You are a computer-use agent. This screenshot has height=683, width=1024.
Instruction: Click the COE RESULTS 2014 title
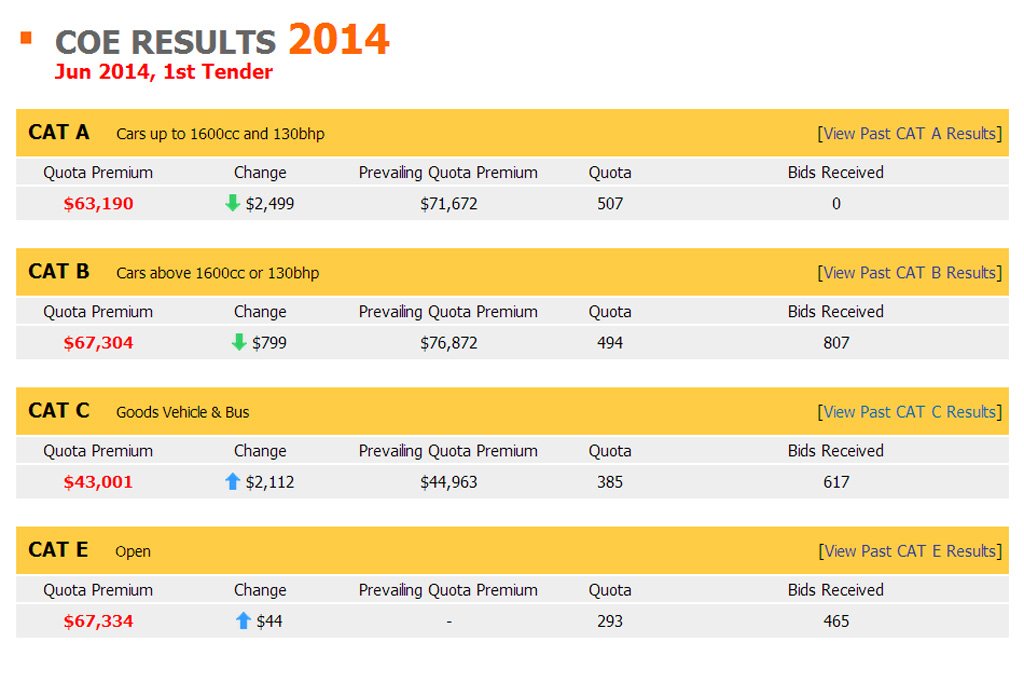[x=222, y=40]
